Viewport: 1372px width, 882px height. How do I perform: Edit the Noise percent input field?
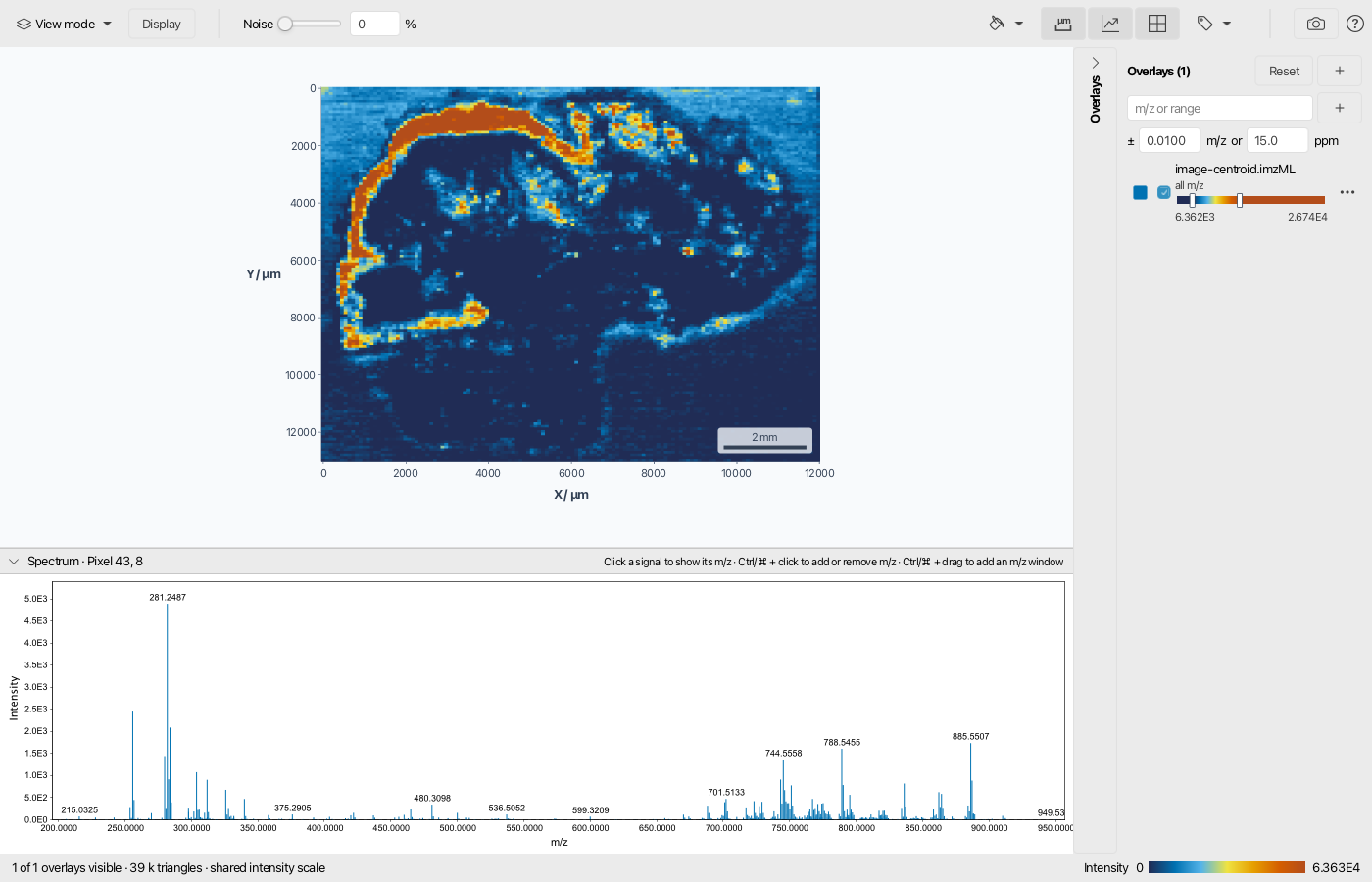374,24
